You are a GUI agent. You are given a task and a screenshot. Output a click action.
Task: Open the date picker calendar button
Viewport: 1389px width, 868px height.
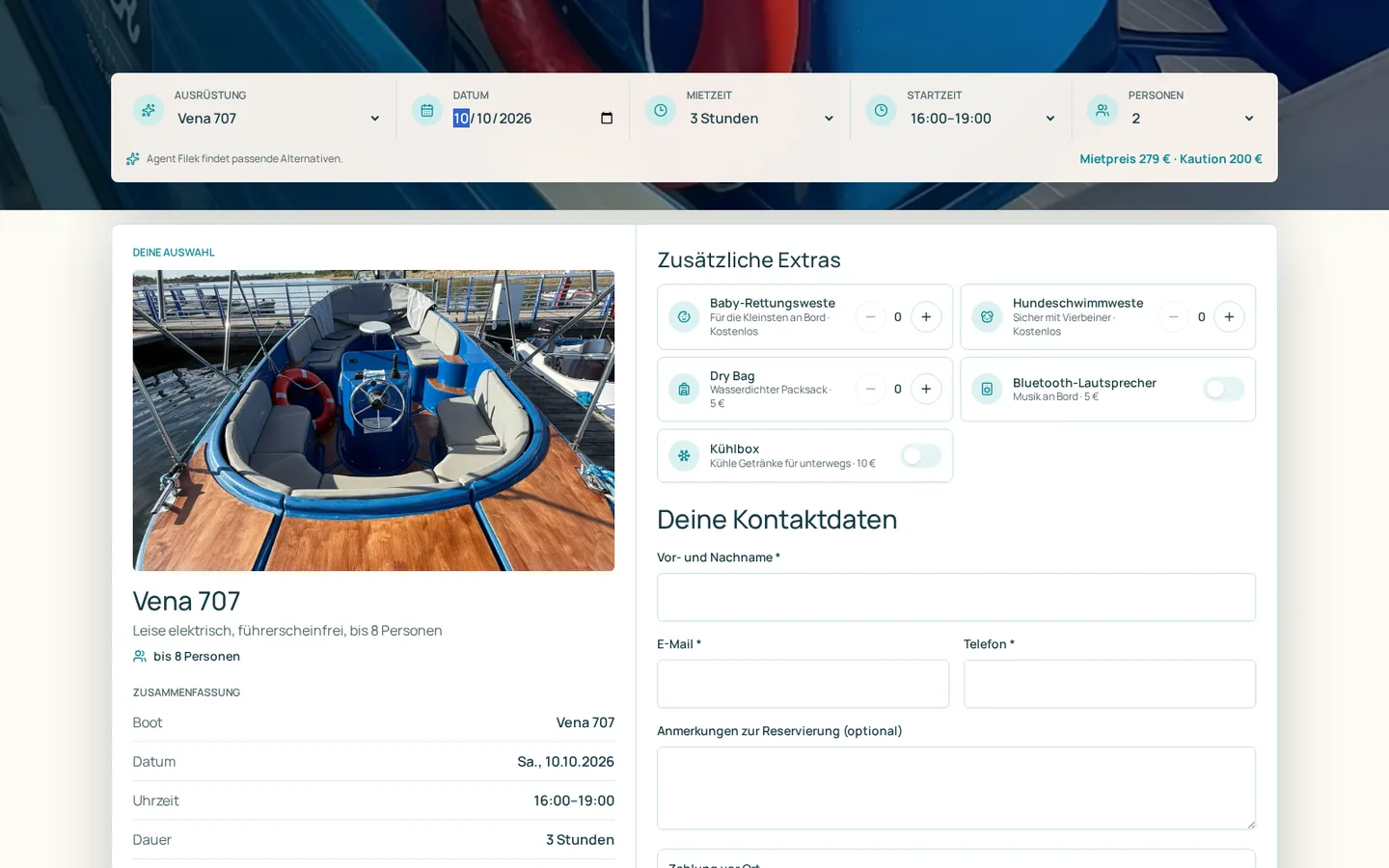click(x=607, y=119)
